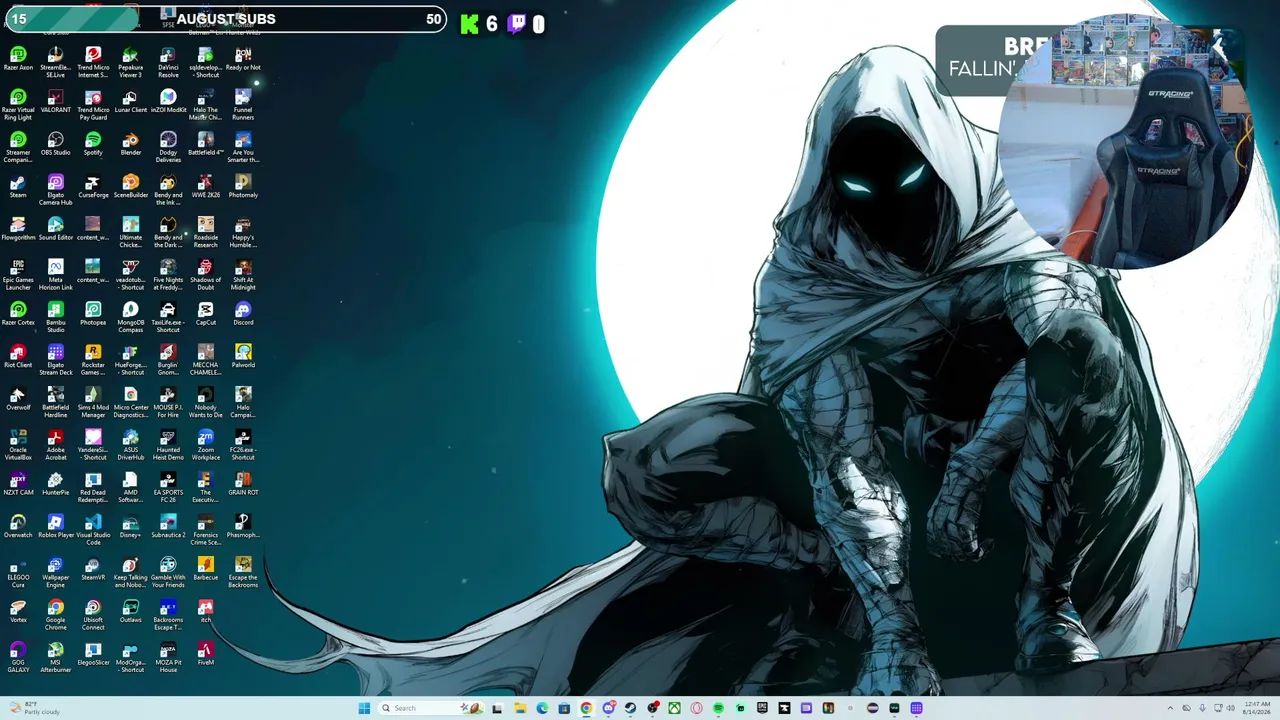Select the MongoDB Compass icon
This screenshot has width=1280, height=720.
[x=130, y=317]
